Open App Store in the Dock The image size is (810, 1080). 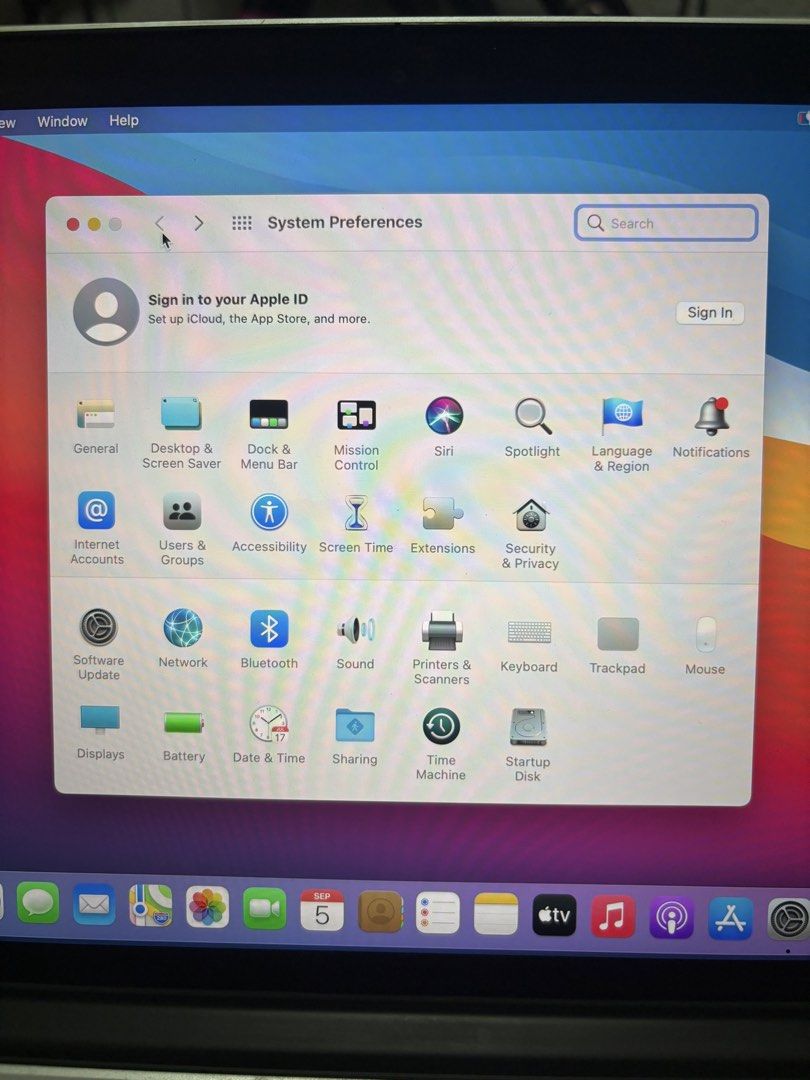[730, 918]
